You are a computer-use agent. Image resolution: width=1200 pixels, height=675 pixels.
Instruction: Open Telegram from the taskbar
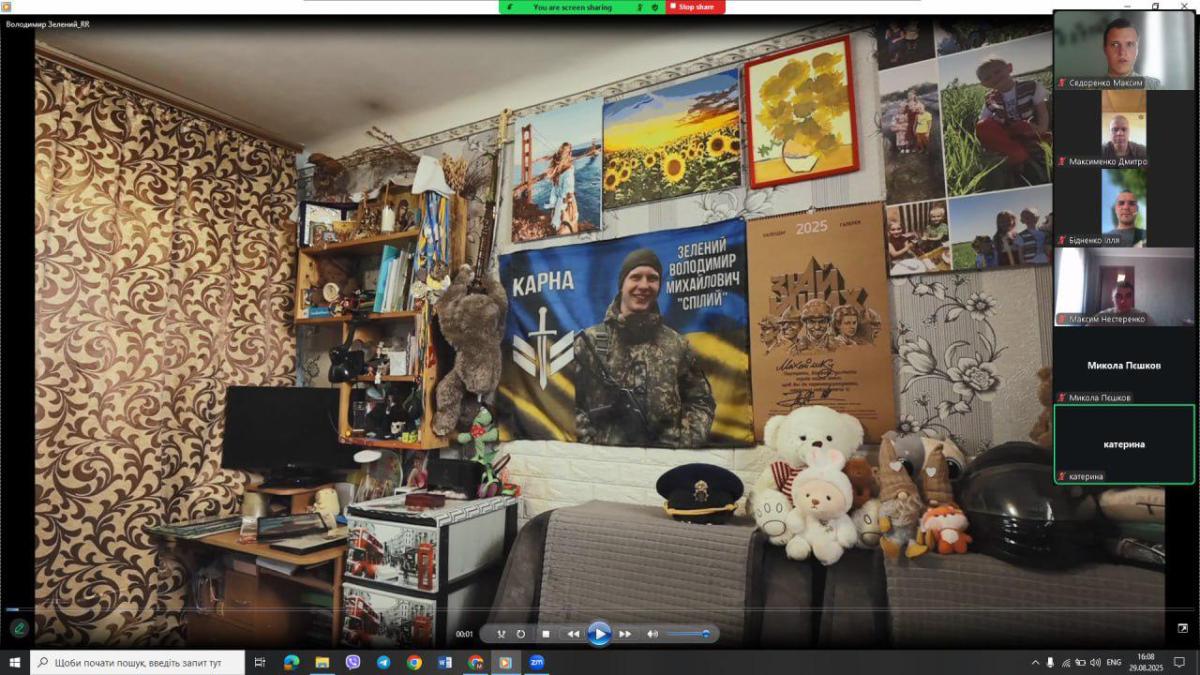(383, 662)
